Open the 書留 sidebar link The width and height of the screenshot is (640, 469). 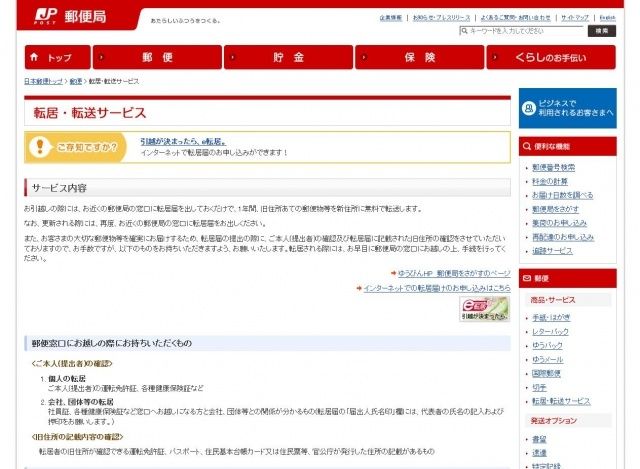(539, 439)
